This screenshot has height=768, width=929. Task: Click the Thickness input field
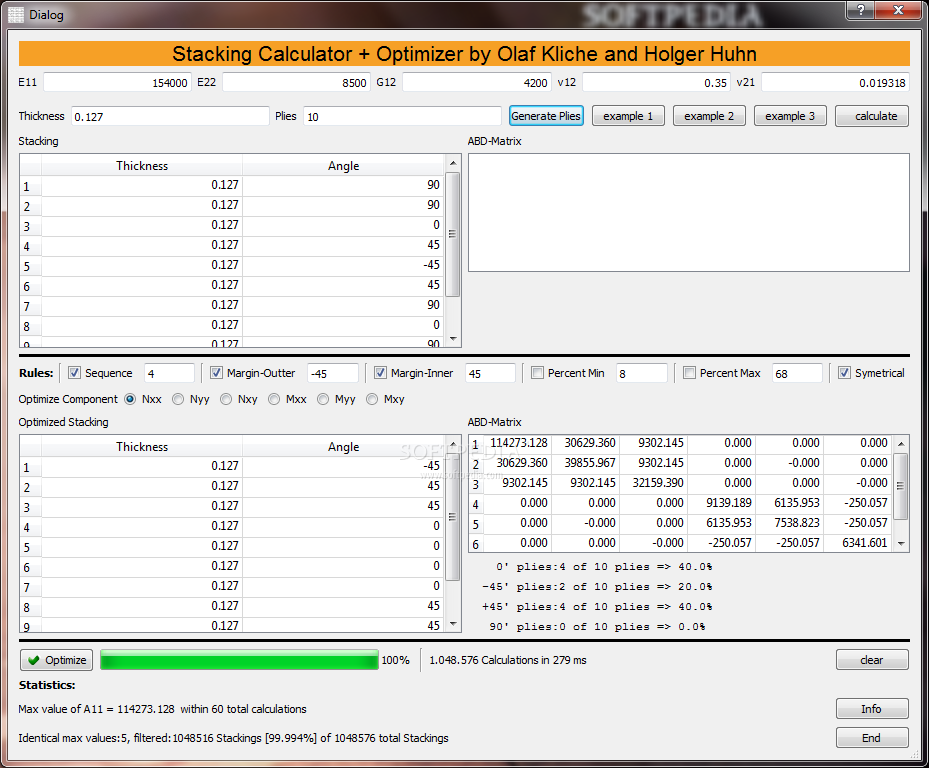(x=170, y=116)
